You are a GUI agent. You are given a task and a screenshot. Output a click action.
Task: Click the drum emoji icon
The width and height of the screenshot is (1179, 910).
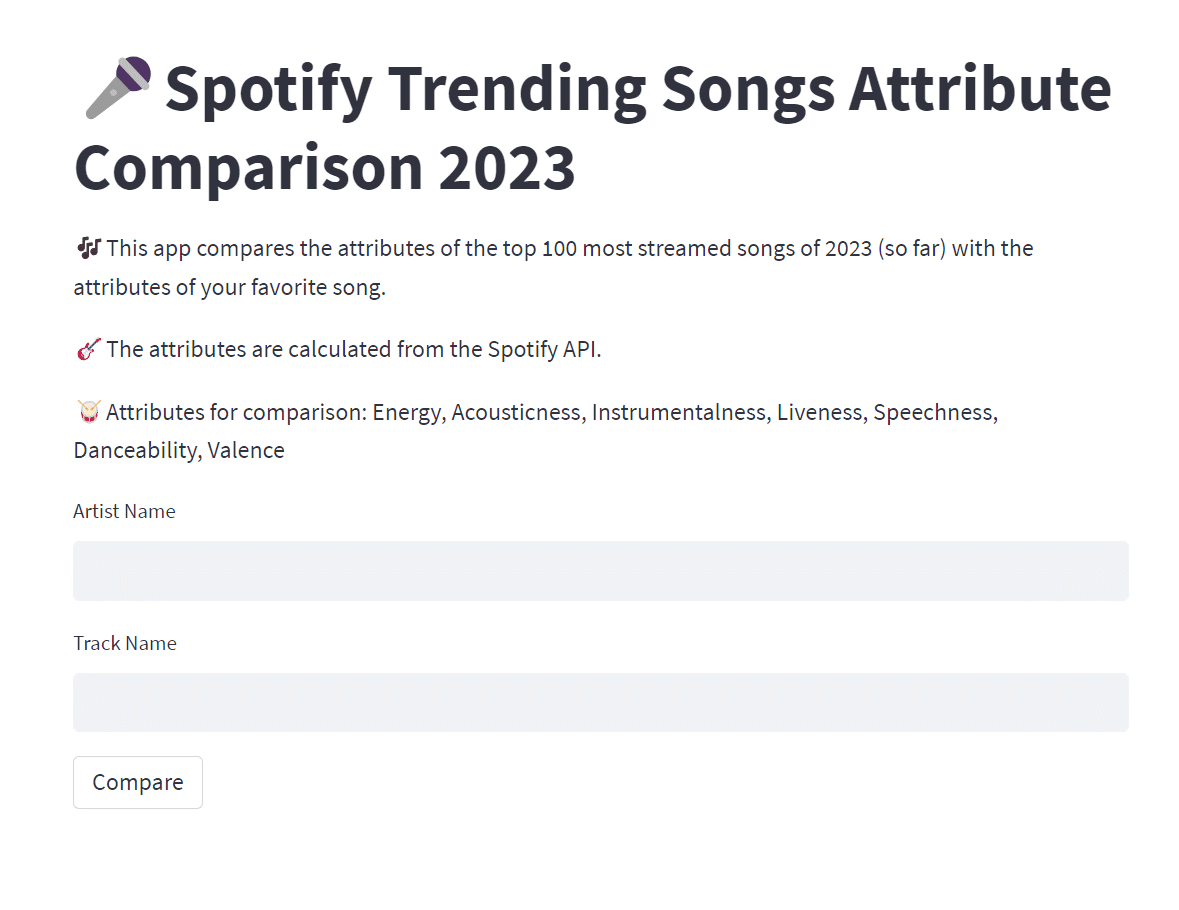pos(89,411)
